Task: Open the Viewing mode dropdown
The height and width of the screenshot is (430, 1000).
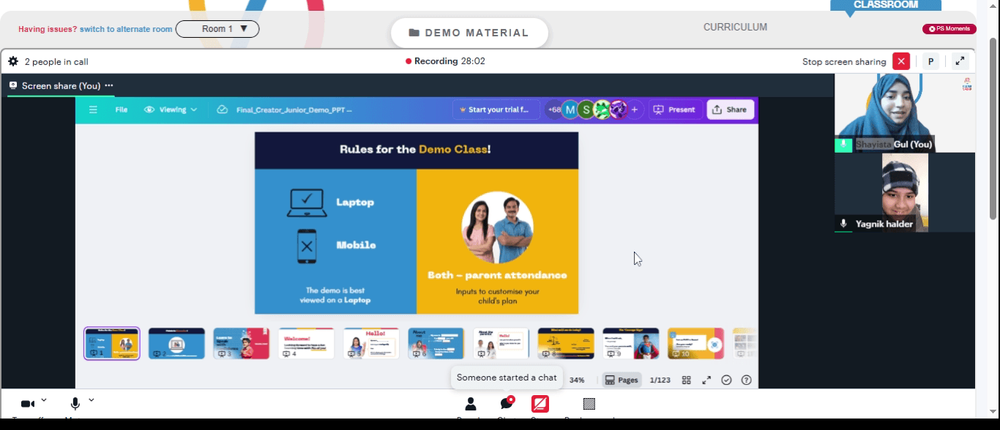Action: click(x=170, y=110)
